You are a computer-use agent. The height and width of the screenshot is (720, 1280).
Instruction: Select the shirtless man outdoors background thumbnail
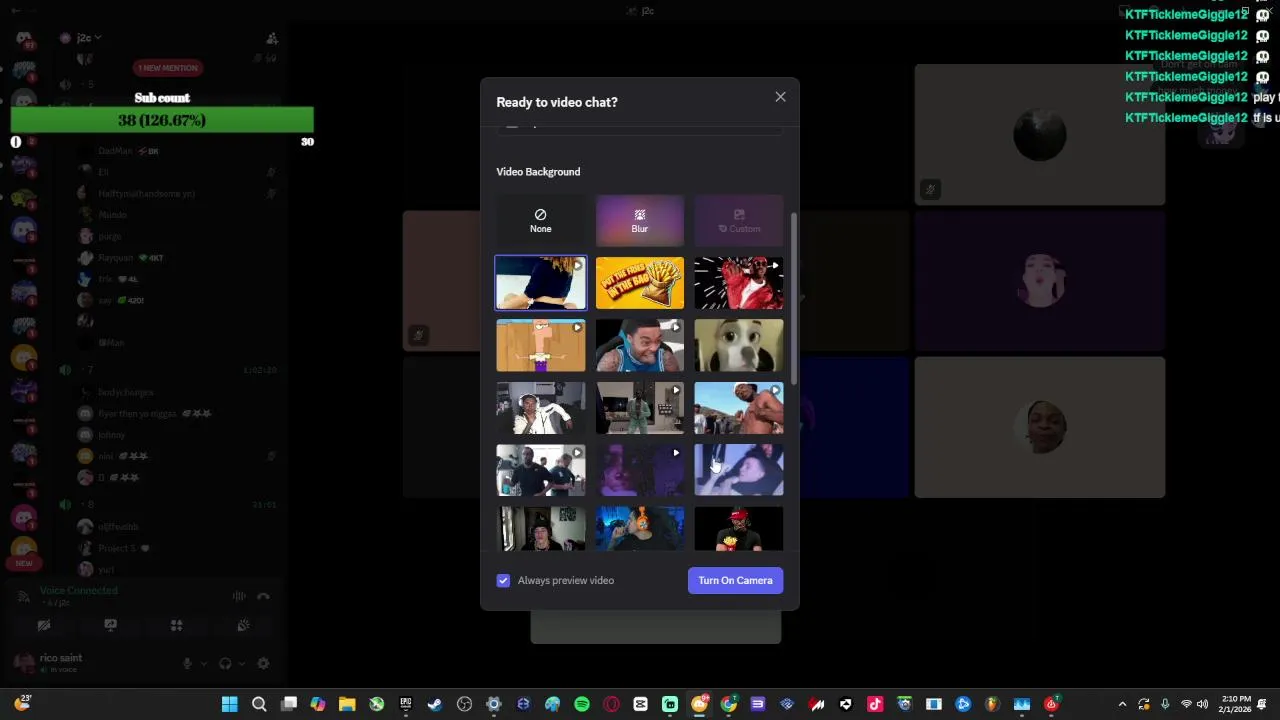tap(739, 408)
